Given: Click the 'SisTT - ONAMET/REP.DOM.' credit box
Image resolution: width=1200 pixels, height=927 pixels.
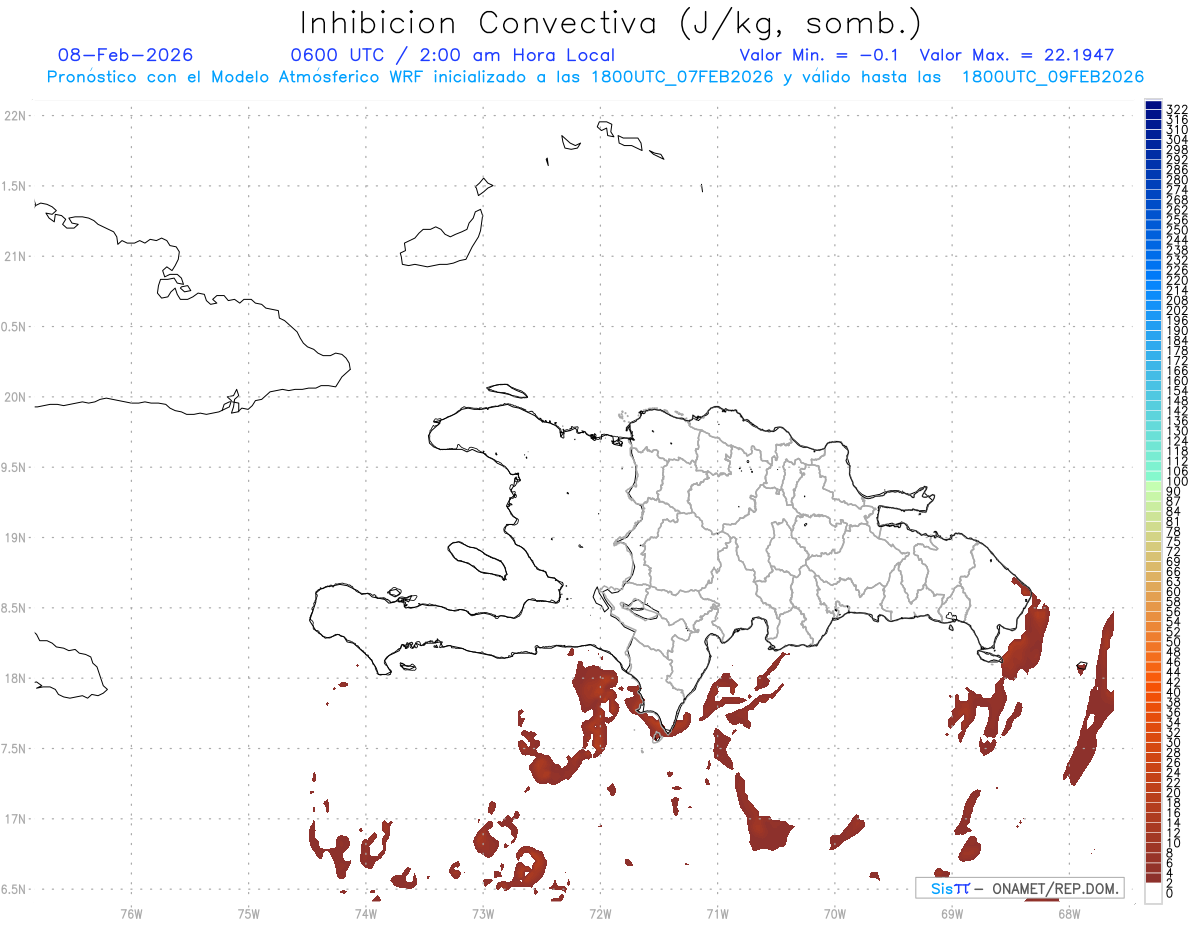Looking at the screenshot, I should [1020, 888].
